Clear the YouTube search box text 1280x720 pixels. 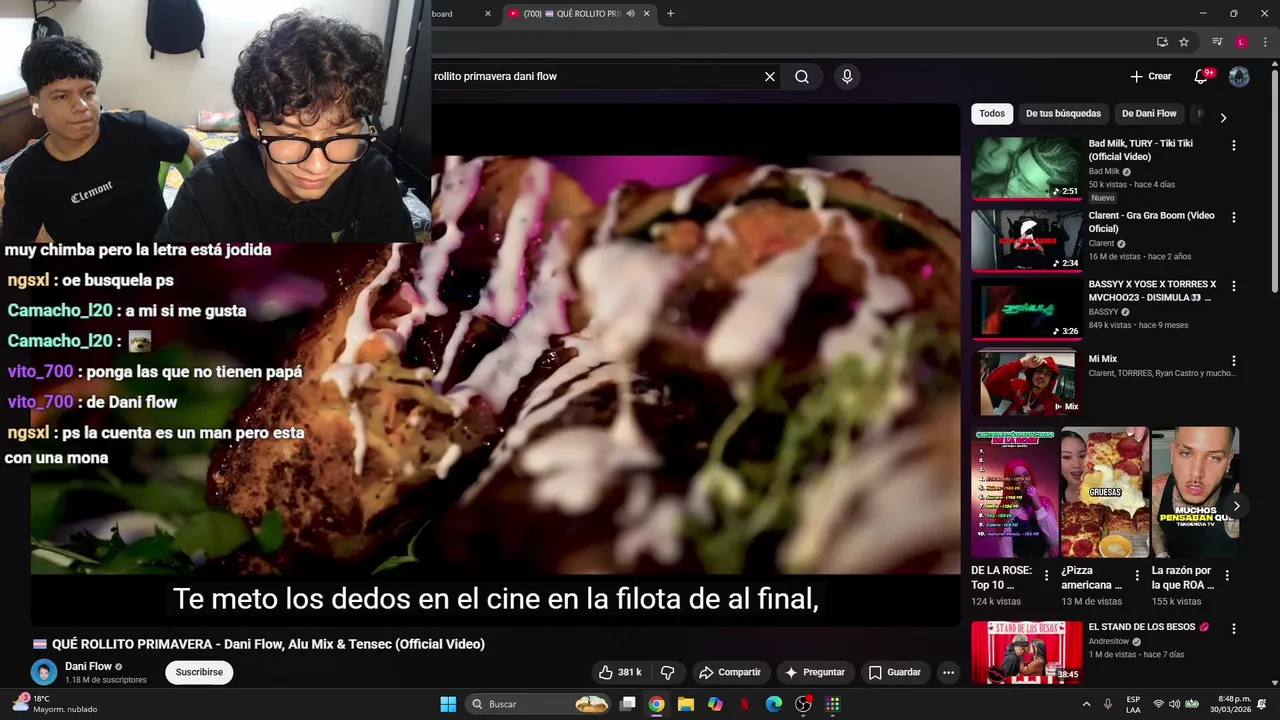pos(770,76)
